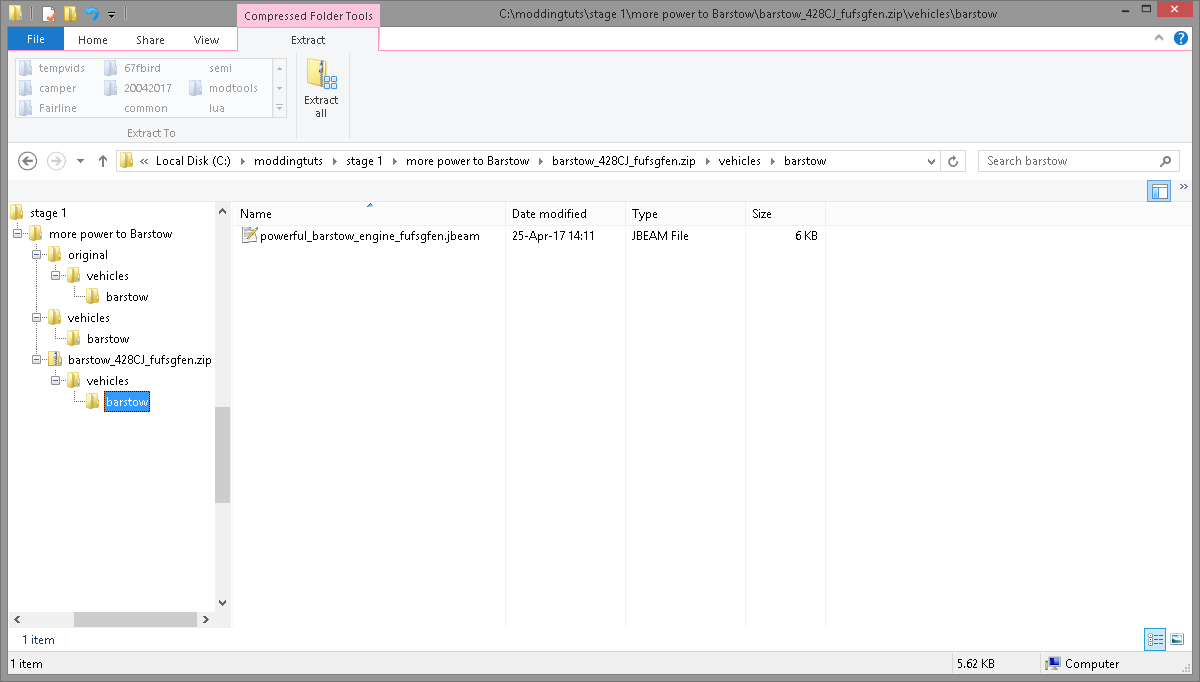Click semi destination in Extract To gallery

click(x=220, y=68)
